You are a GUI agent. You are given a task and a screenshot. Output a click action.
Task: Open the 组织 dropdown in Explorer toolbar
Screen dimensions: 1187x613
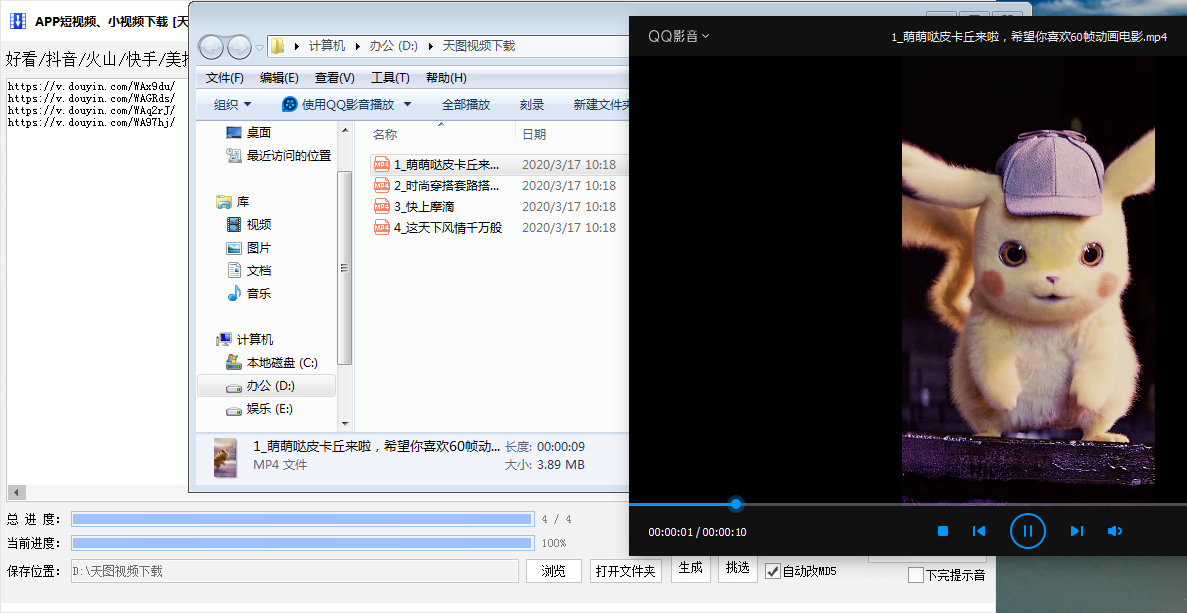tap(232, 104)
